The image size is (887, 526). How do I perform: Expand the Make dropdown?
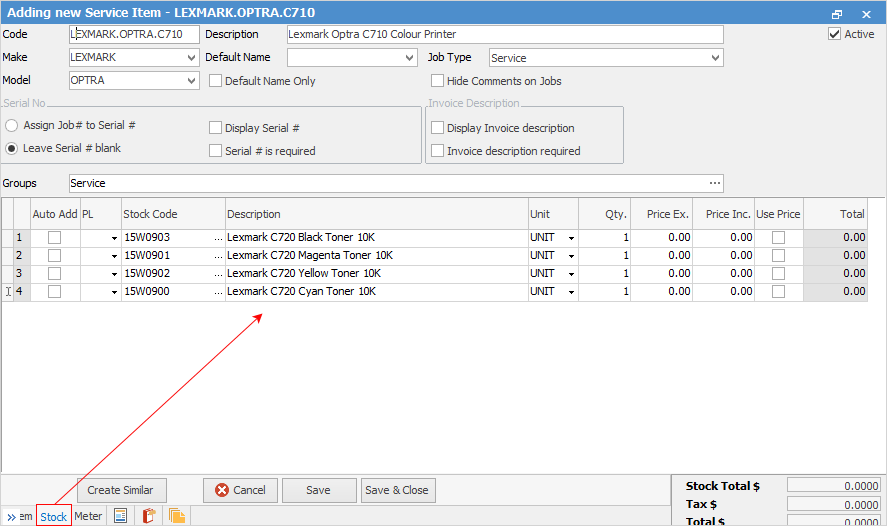[191, 58]
